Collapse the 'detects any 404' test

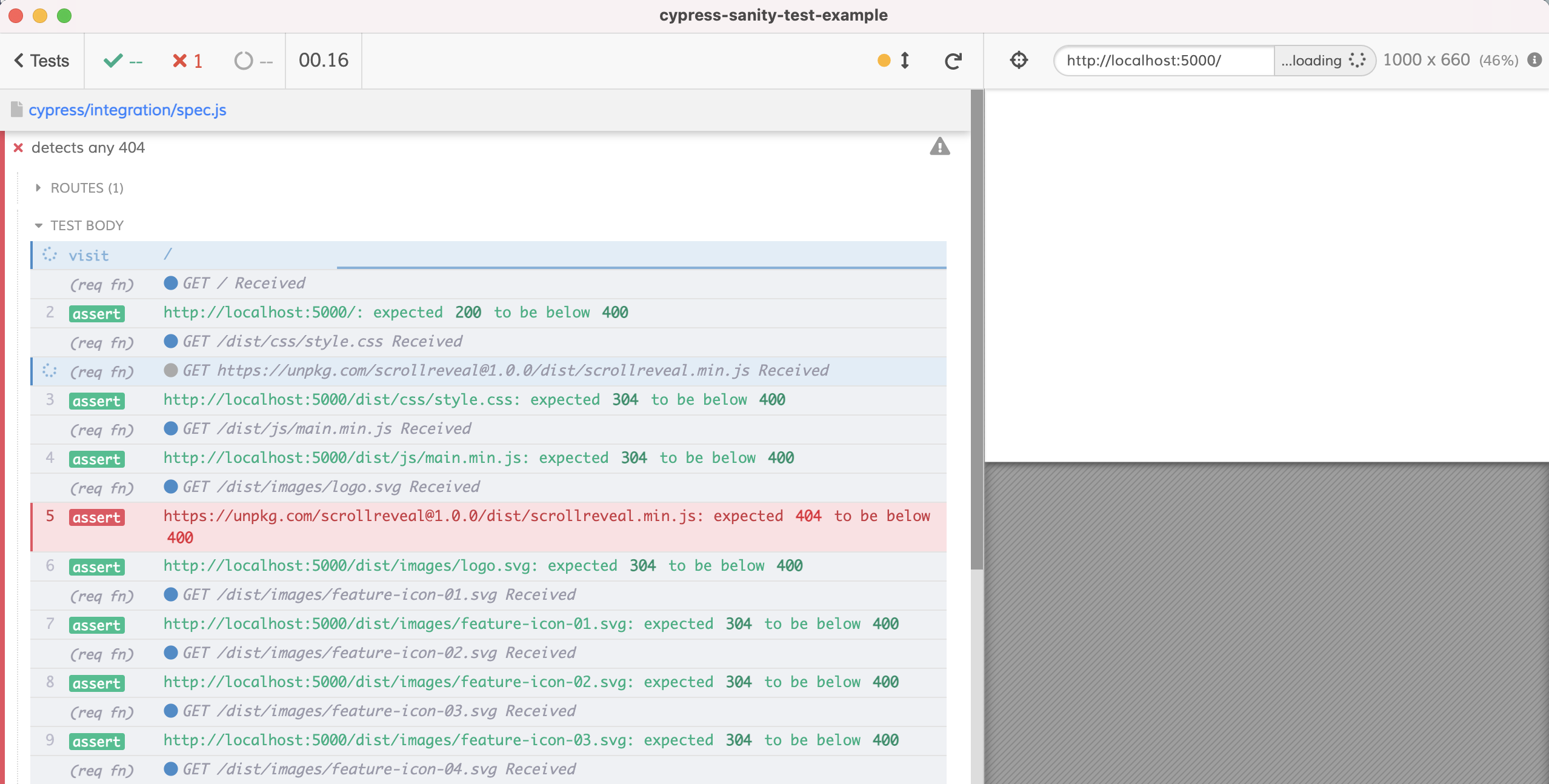(88, 147)
